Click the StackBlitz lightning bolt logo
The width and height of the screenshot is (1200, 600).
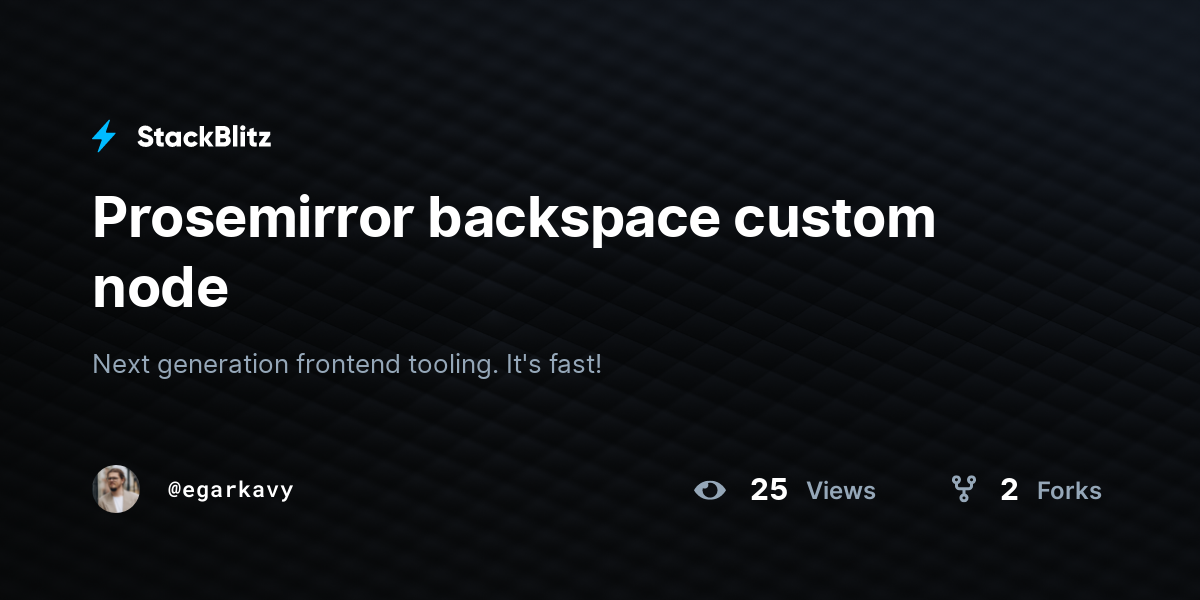[x=104, y=137]
